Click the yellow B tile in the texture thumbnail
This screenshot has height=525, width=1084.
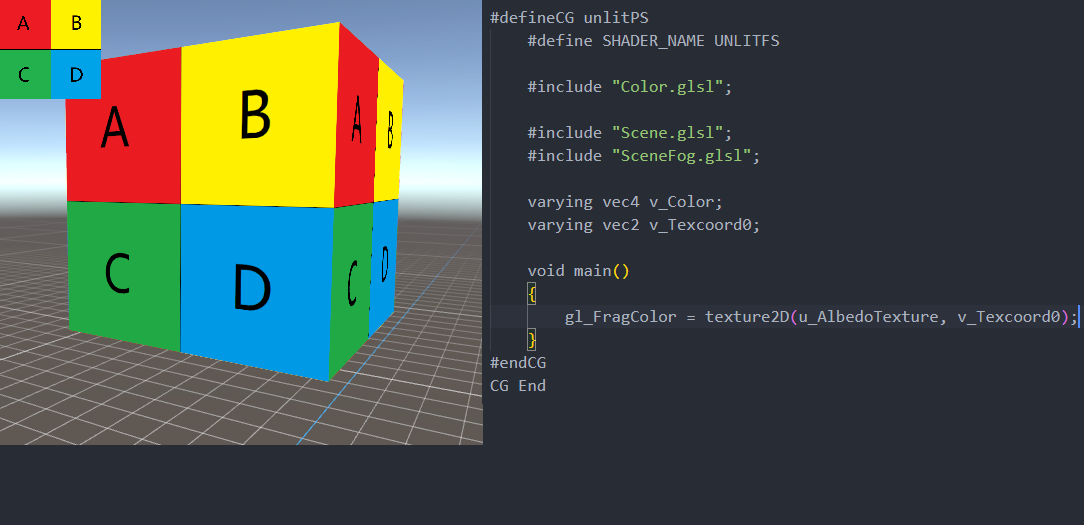click(76, 25)
